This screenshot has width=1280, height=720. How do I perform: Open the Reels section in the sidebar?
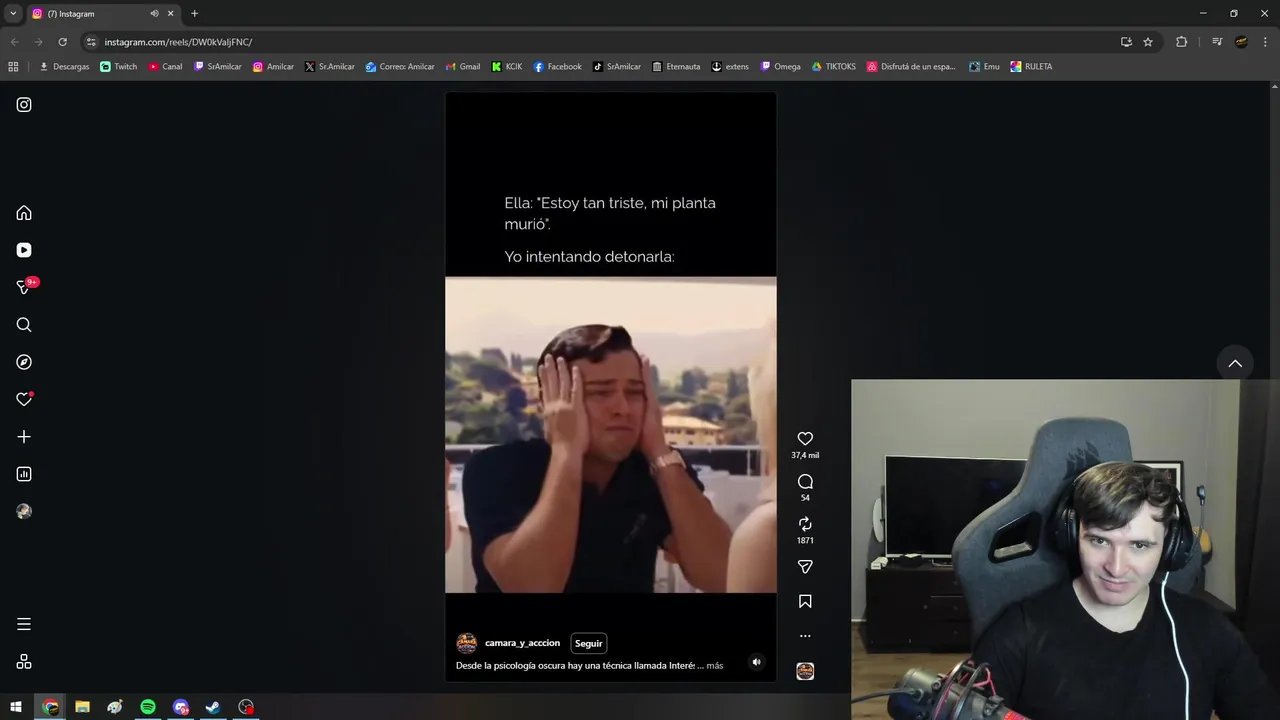(x=24, y=250)
